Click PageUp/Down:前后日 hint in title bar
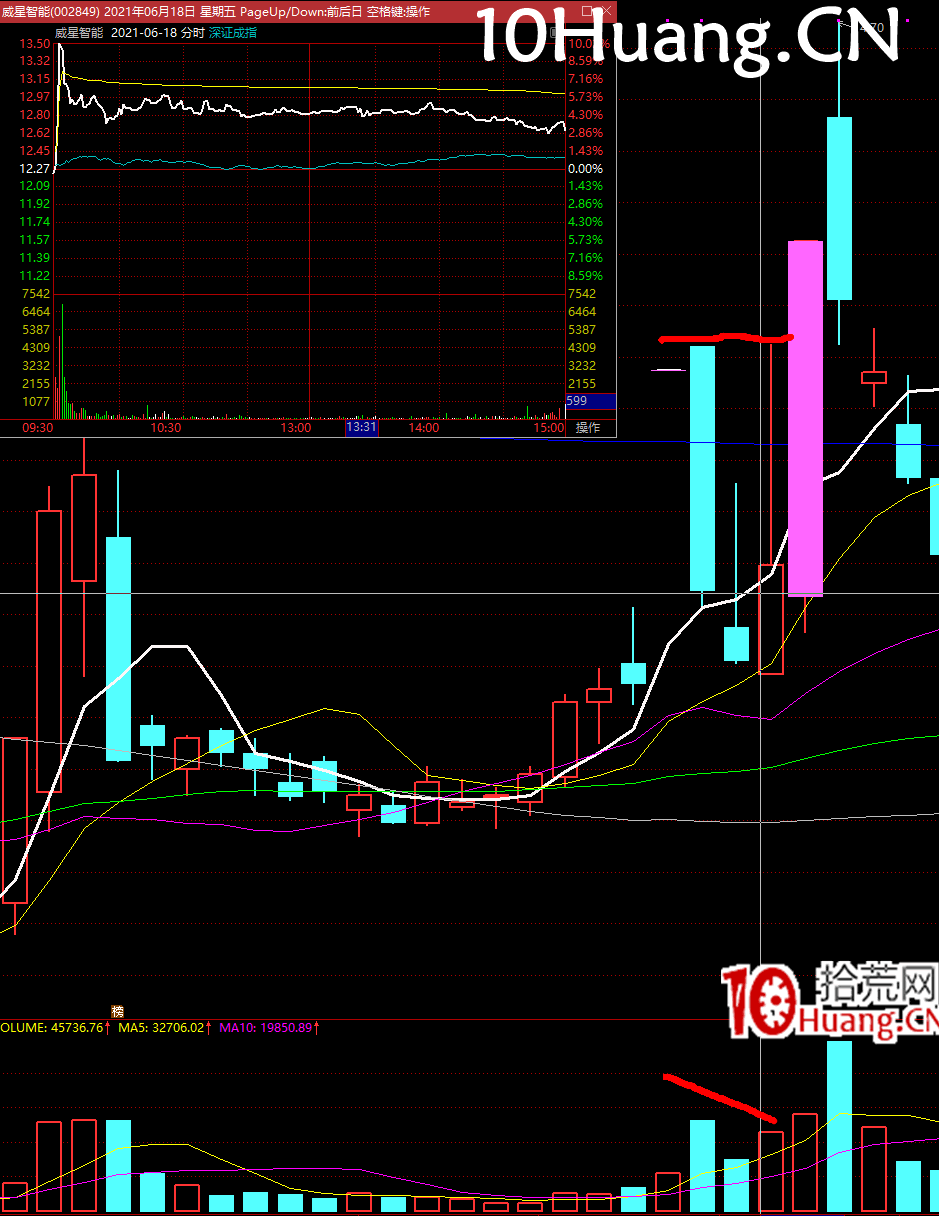Image resolution: width=939 pixels, height=1216 pixels. (x=301, y=12)
